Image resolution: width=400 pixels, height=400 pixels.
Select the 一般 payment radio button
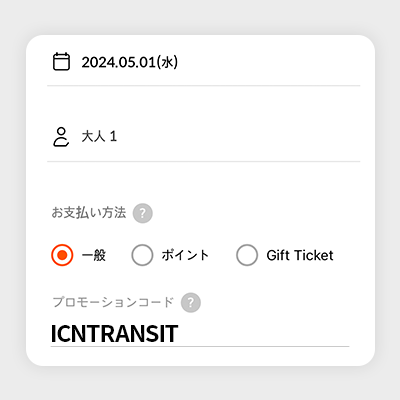click(x=62, y=255)
